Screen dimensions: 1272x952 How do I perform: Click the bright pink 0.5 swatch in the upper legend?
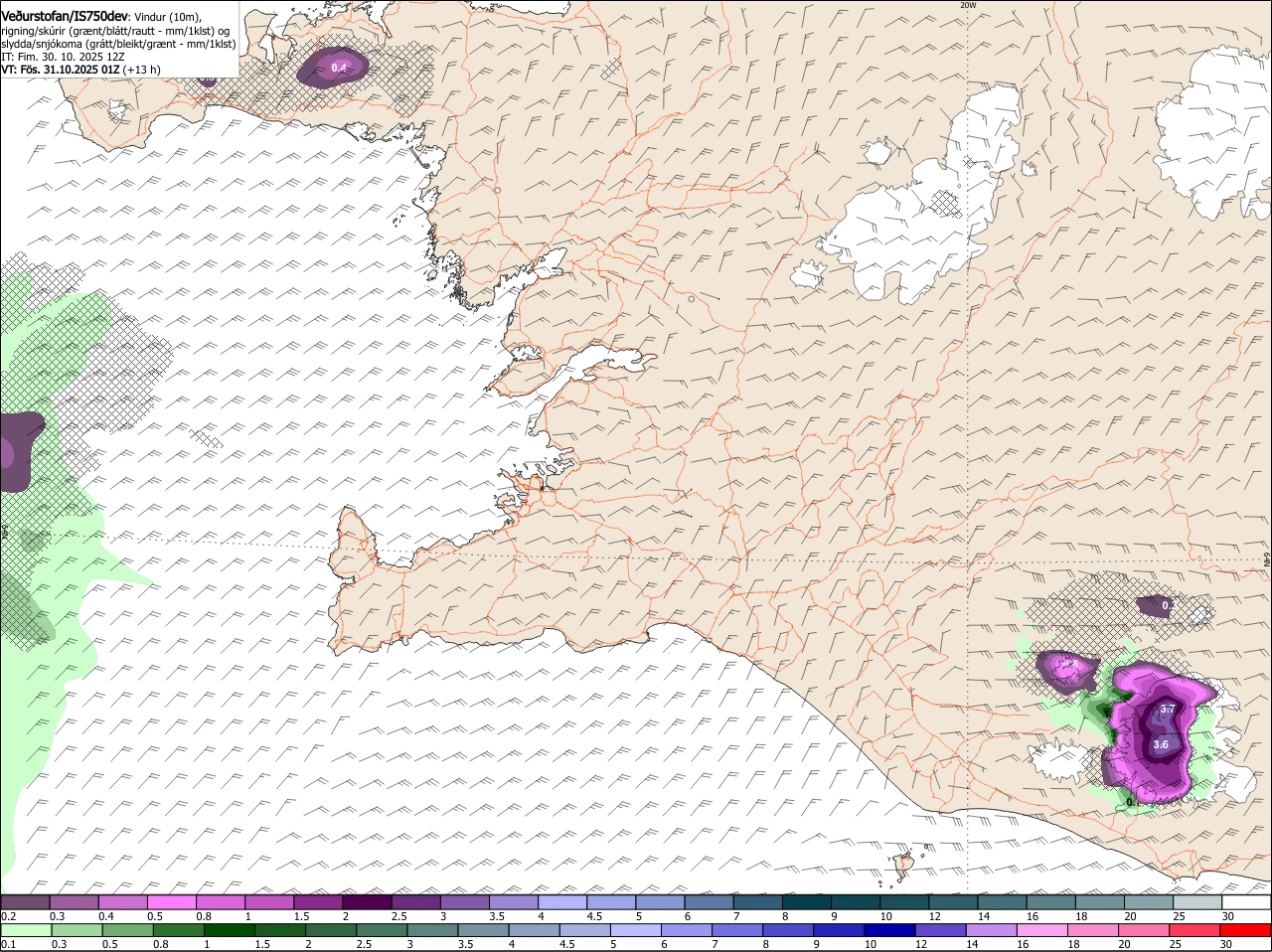point(171,902)
